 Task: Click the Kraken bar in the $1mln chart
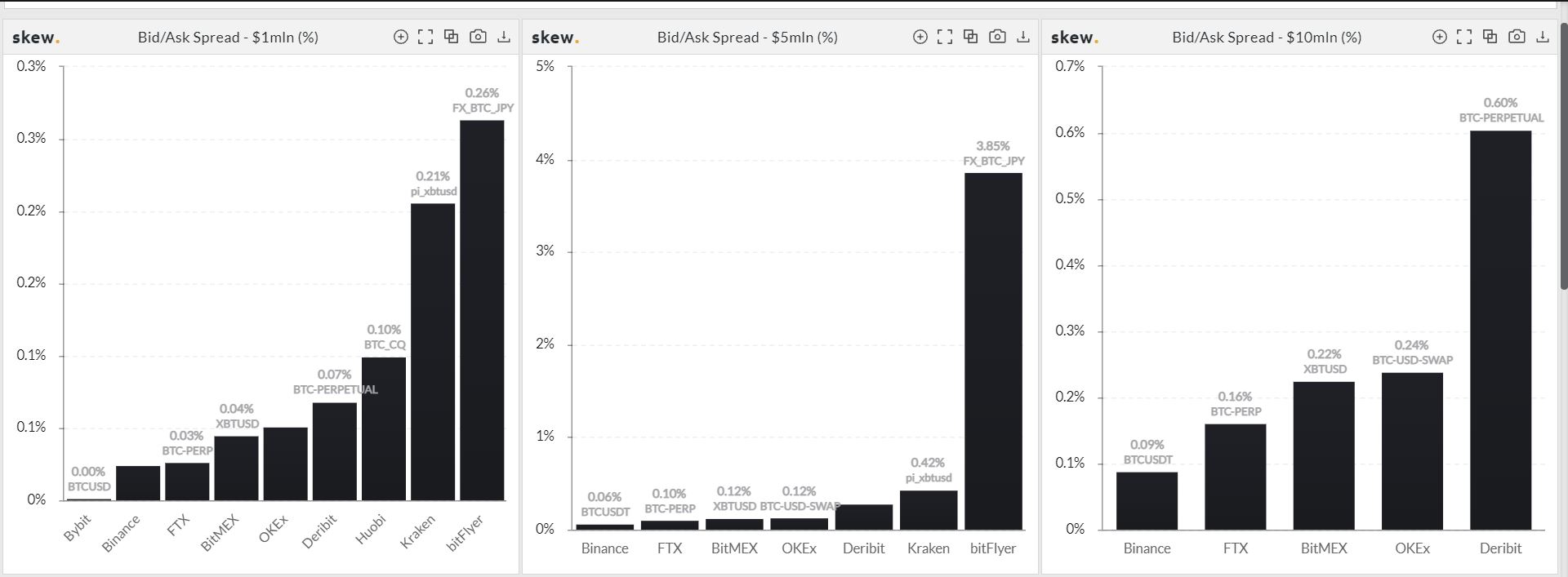[433, 352]
